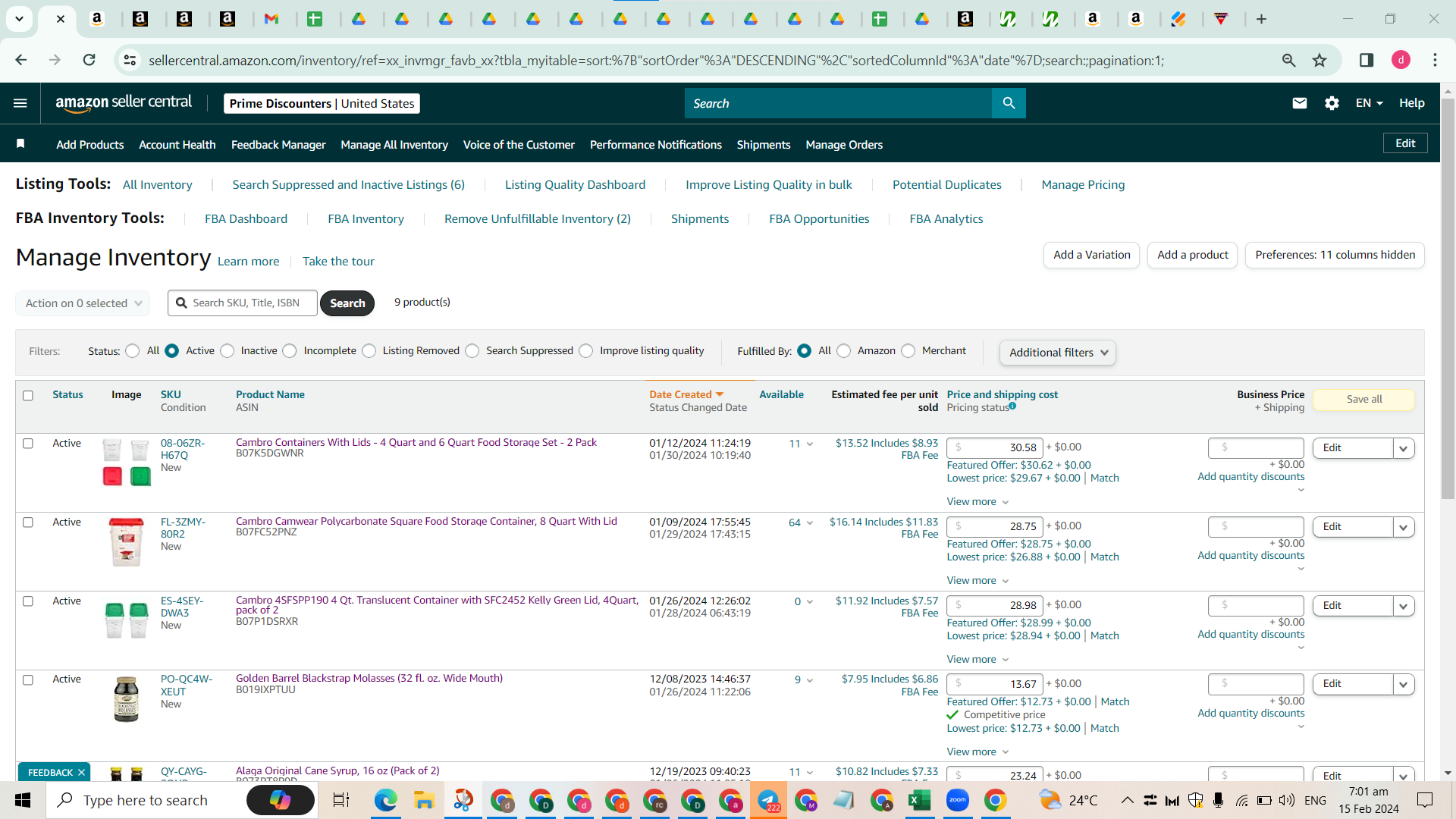Select the Incomplete status filter
Screen dimensions: 1456x819
point(290,351)
